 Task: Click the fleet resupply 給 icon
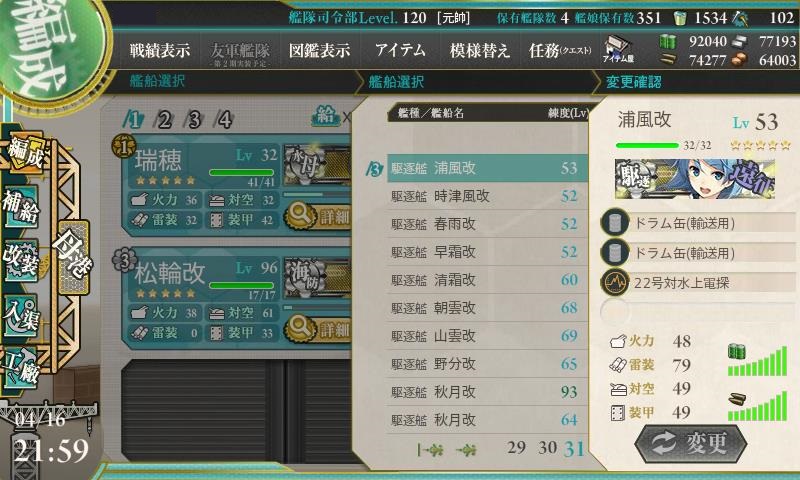[326, 117]
